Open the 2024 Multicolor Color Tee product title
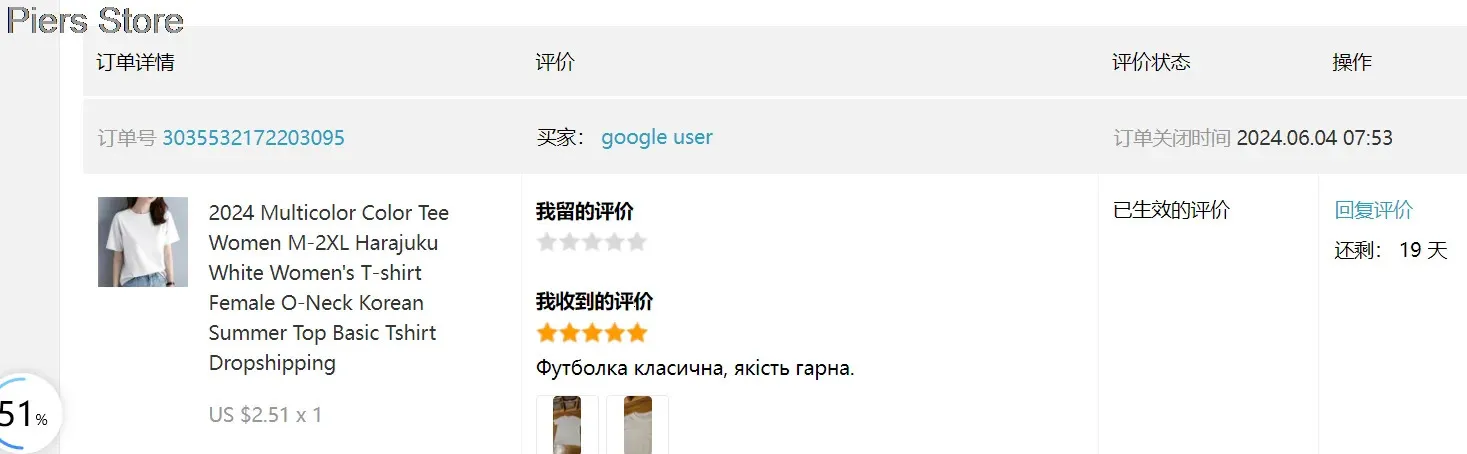 click(x=329, y=288)
